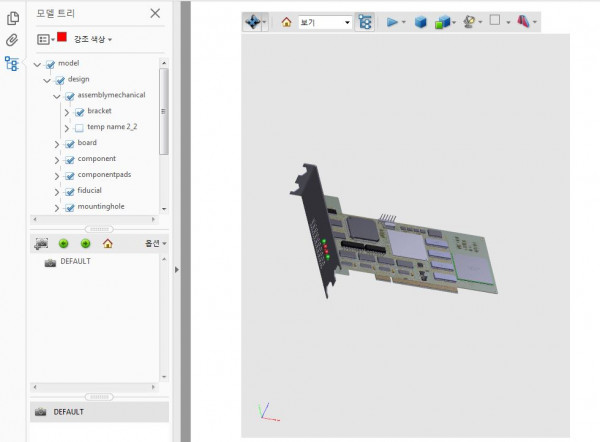Open the page thumbnails panel icon

pyautogui.click(x=12, y=17)
